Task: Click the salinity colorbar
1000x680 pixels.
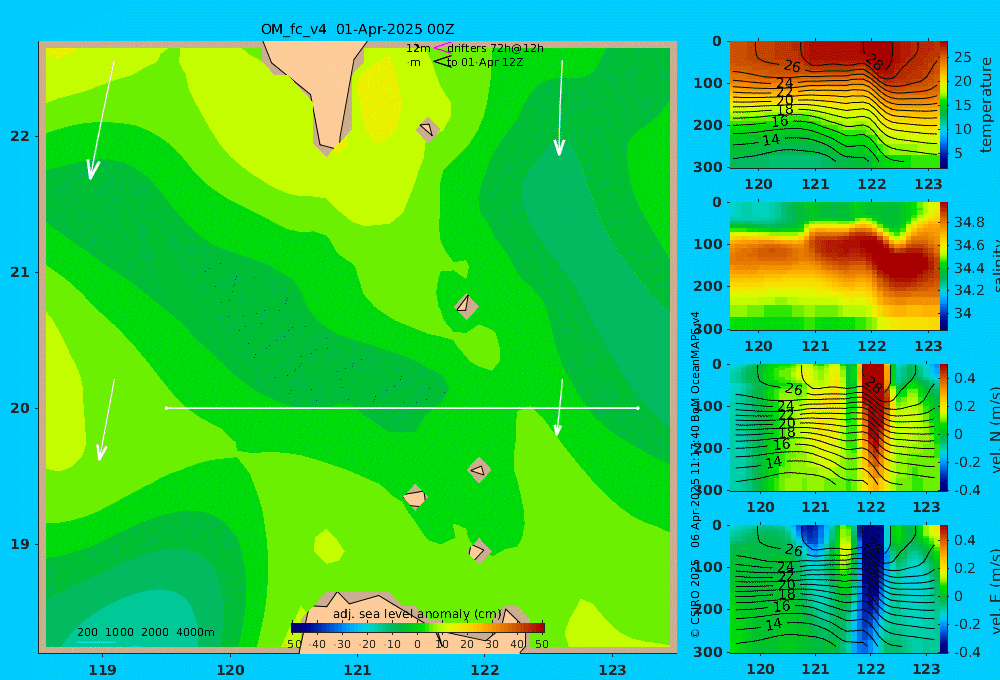Action: pyautogui.click(x=944, y=266)
